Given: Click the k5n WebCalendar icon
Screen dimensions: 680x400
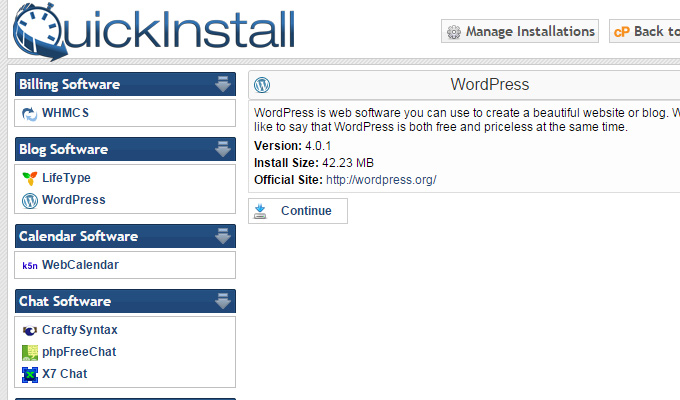Looking at the screenshot, I should (29, 266).
